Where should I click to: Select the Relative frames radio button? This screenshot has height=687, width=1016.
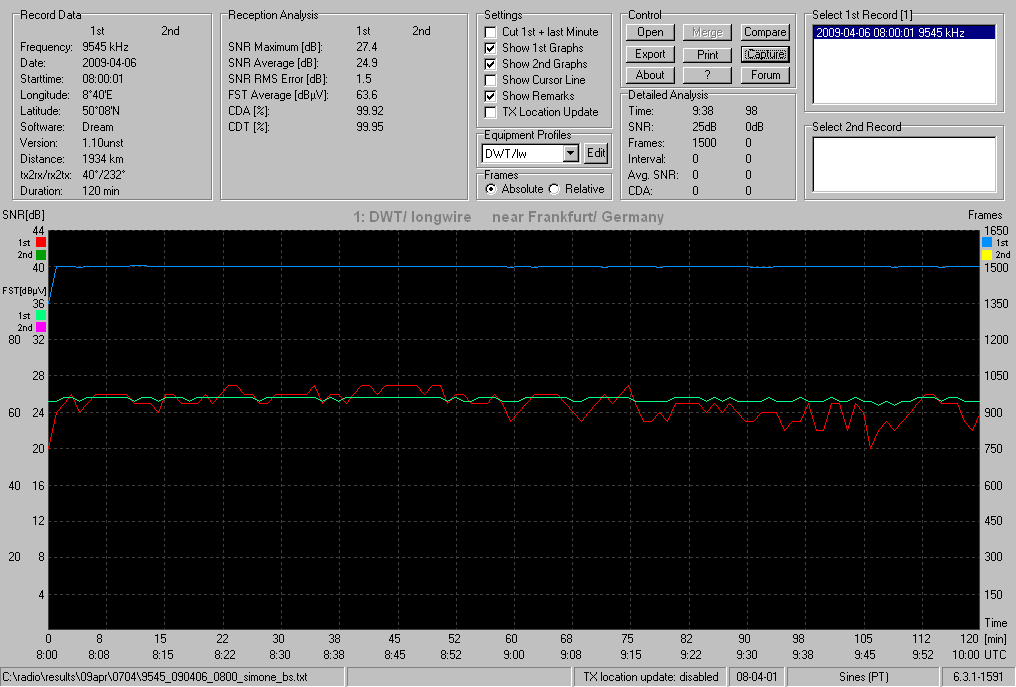[554, 189]
